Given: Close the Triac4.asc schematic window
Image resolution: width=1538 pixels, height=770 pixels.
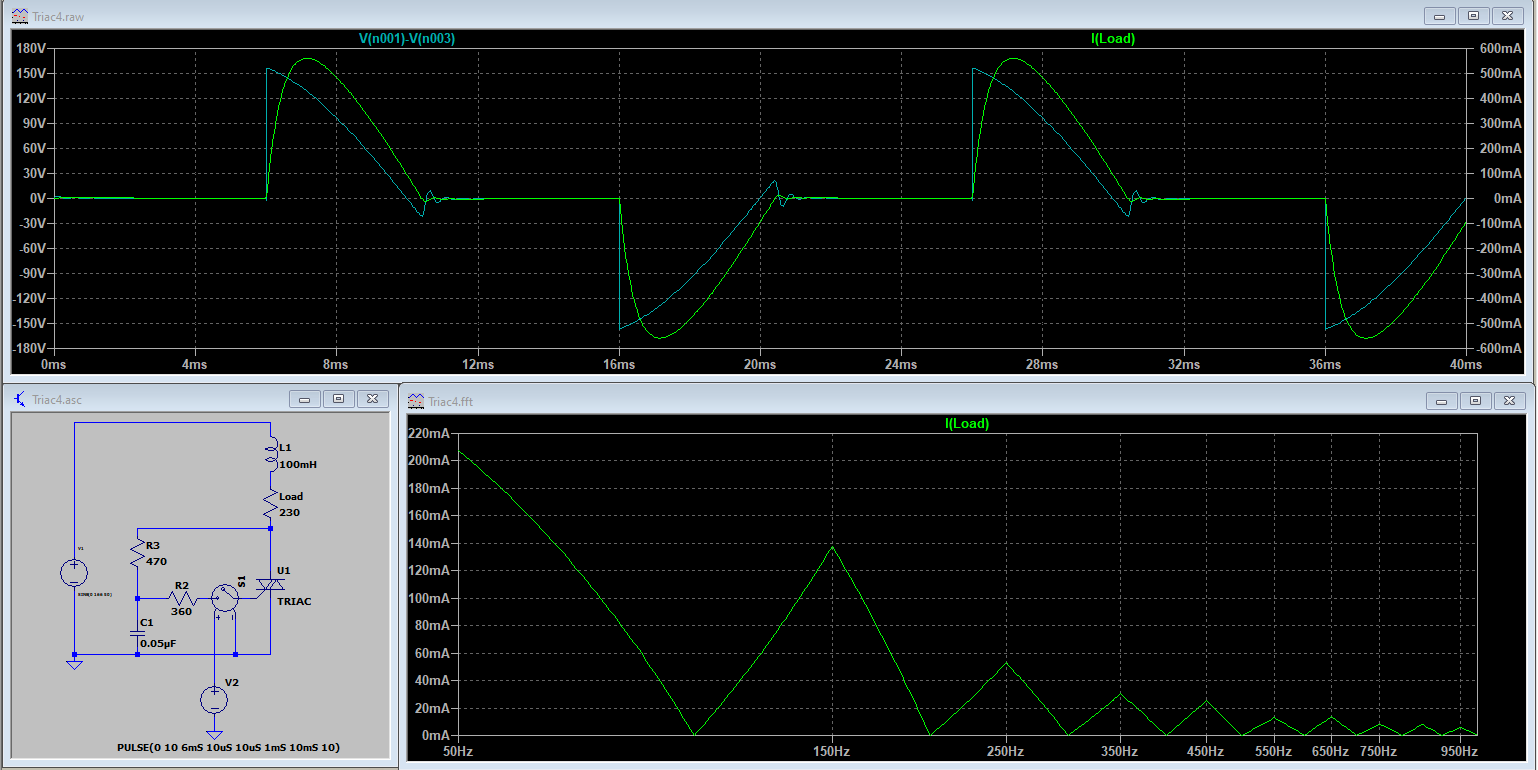Looking at the screenshot, I should coord(372,399).
